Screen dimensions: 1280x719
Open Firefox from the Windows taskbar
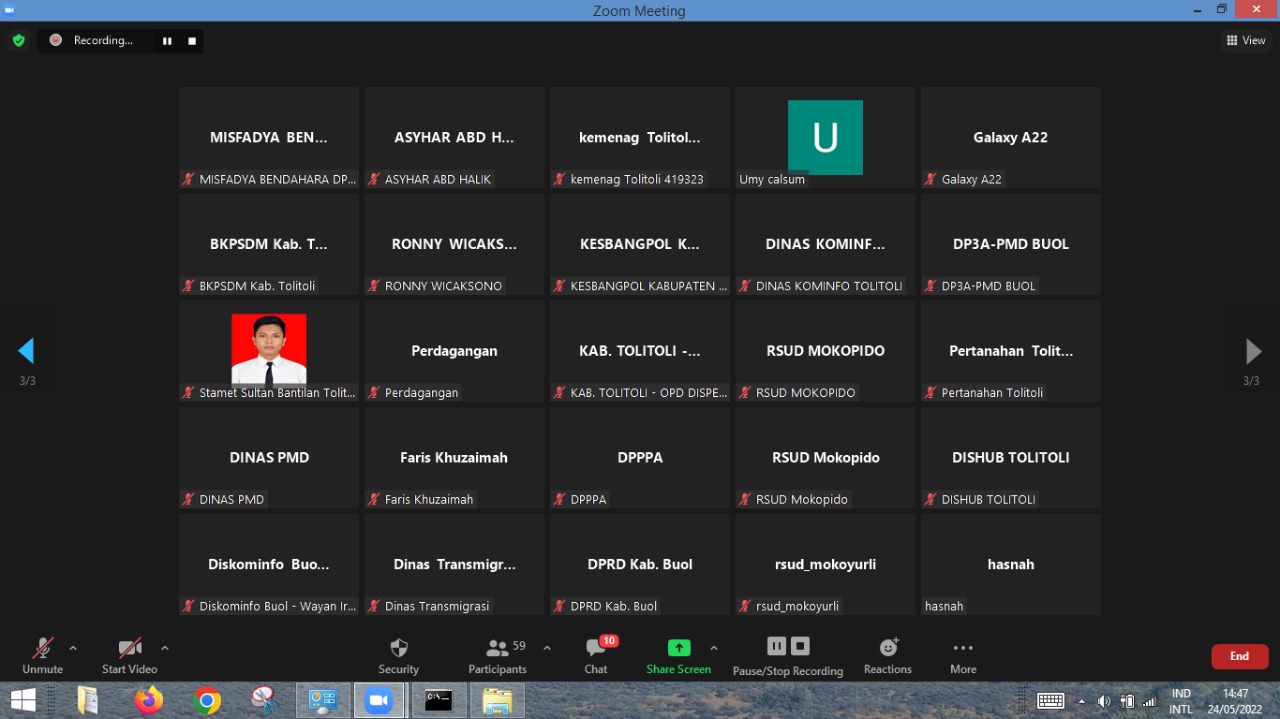149,701
